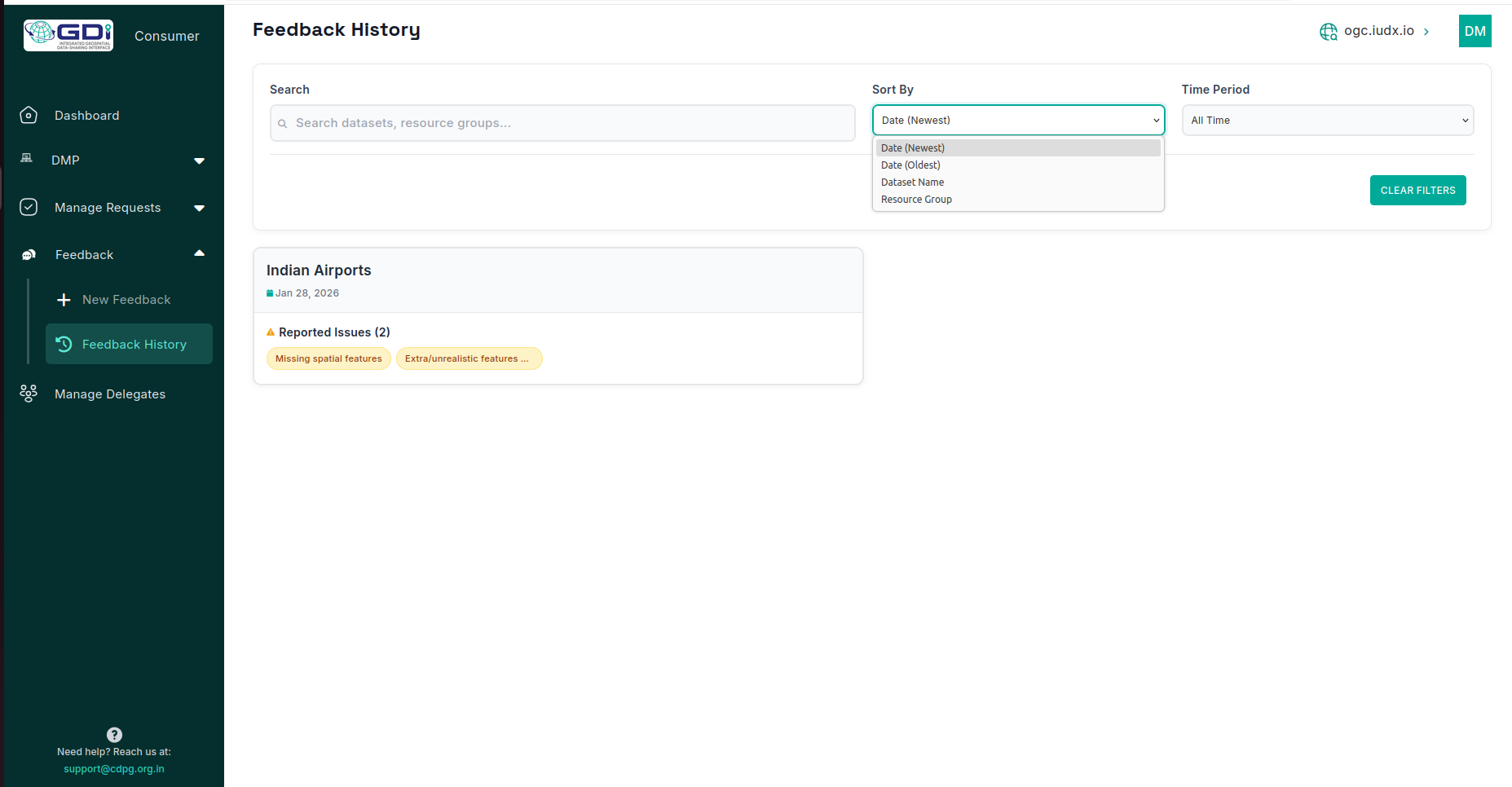
Task: Sort by Resource Group option
Action: point(916,200)
